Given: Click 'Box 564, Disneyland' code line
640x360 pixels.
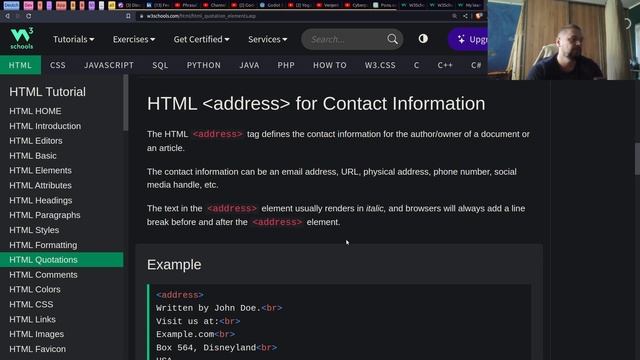Looking at the screenshot, I should point(216,348).
